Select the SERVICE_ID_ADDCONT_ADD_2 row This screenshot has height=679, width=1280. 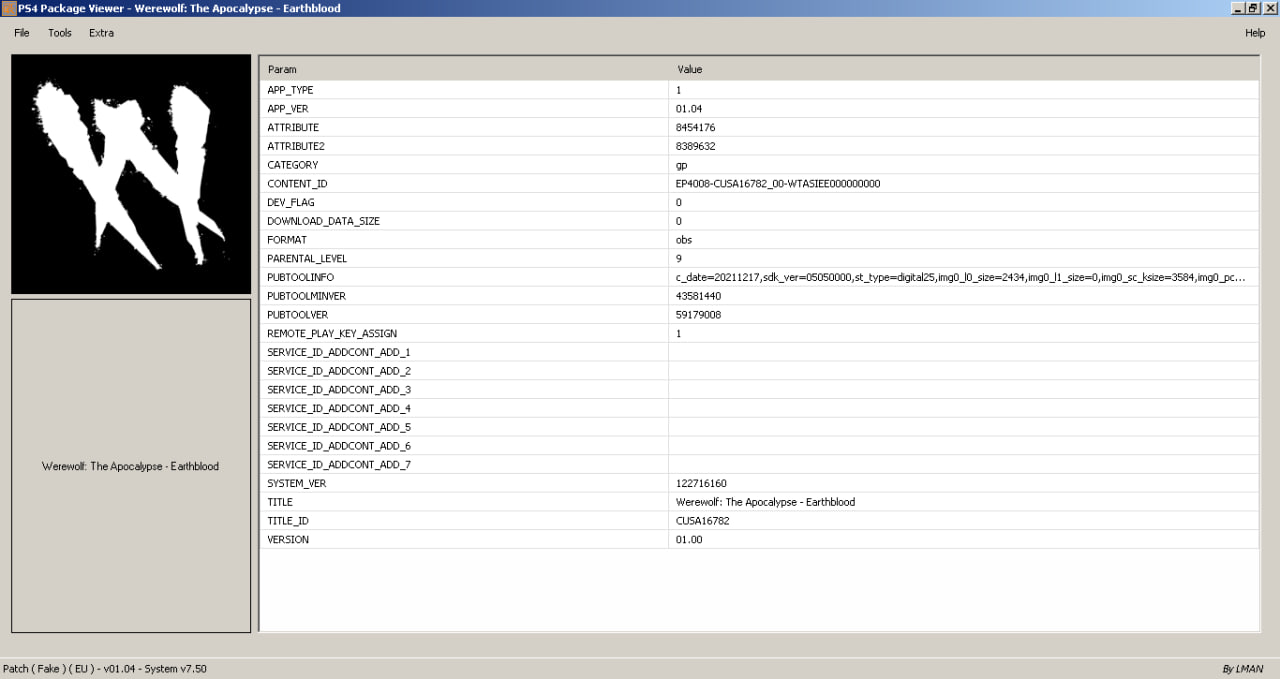coord(760,371)
